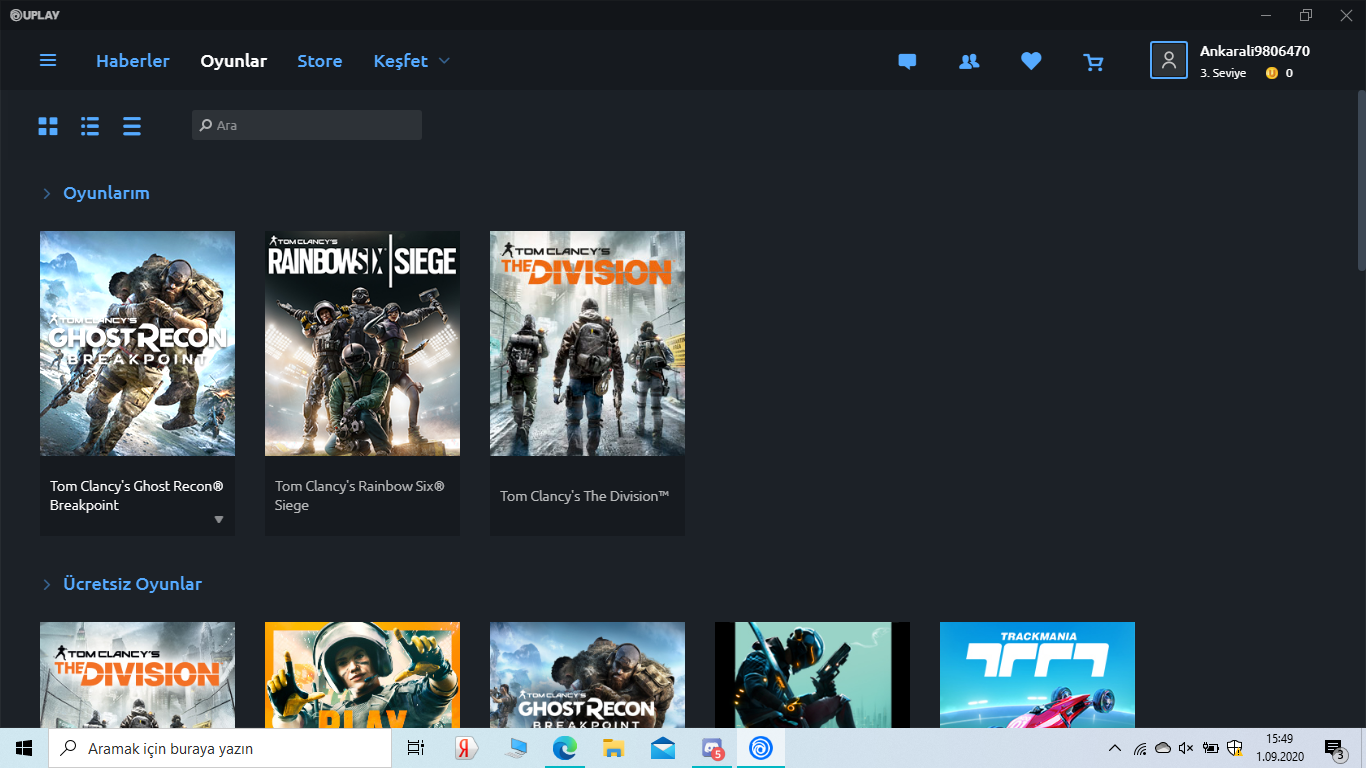The image size is (1366, 768).
Task: Switch to detailed list view
Action: (90, 126)
